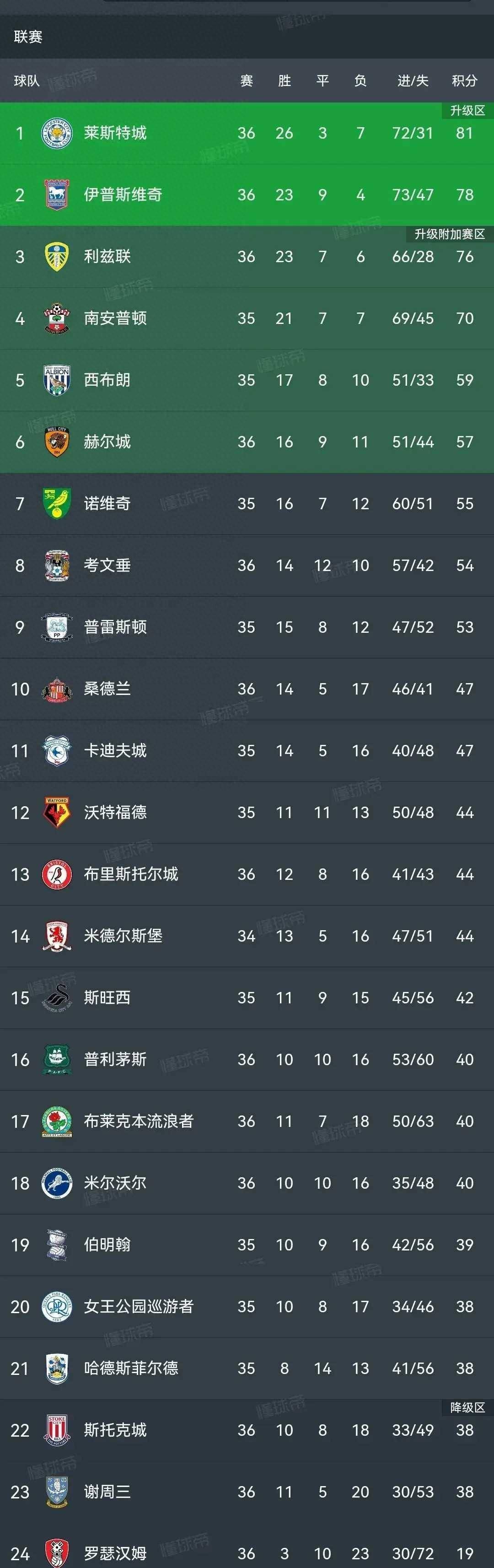
Task: Sort by the 积分 column header
Action: [x=465, y=81]
